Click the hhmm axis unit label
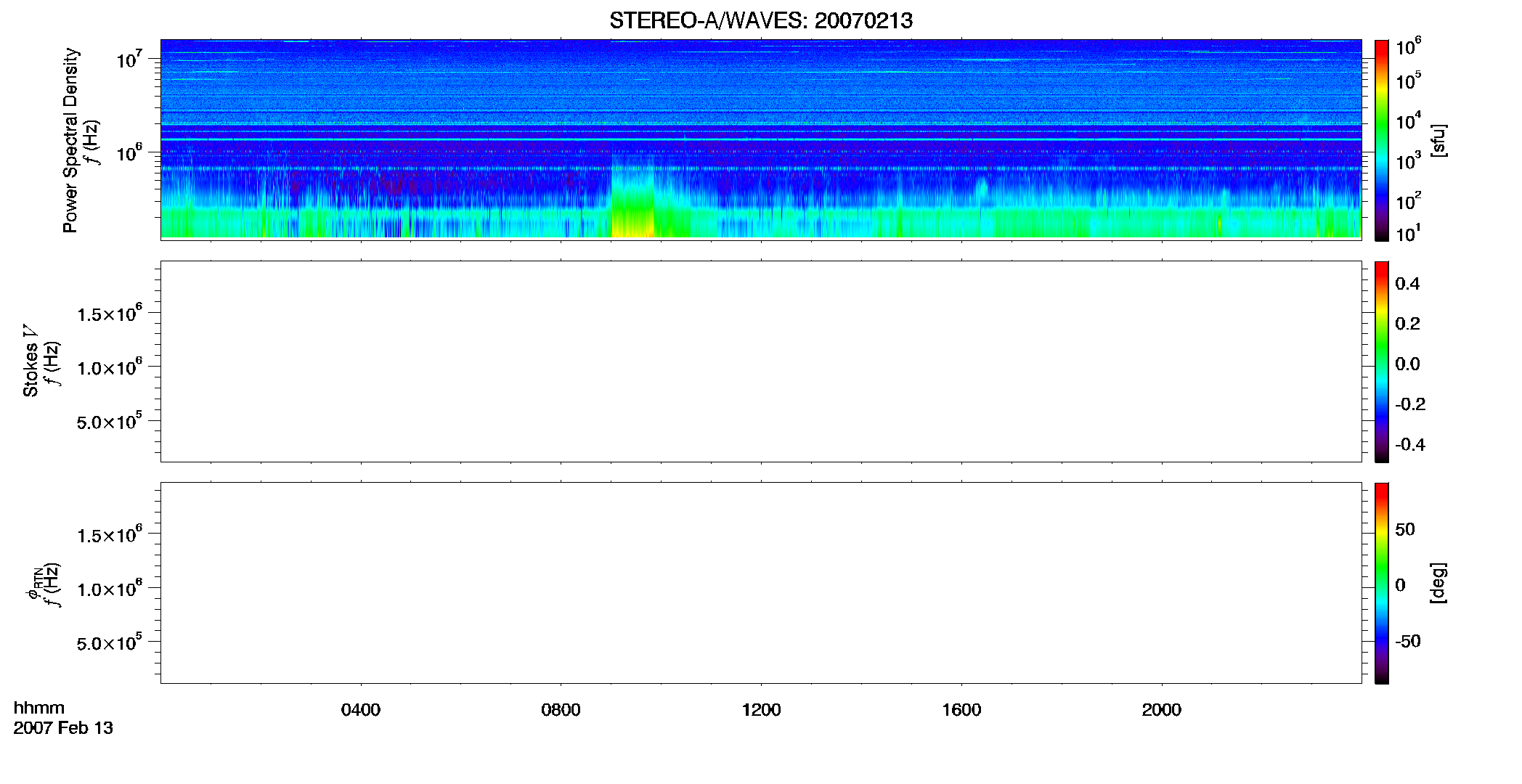The height and width of the screenshot is (784, 1522). click(x=39, y=708)
